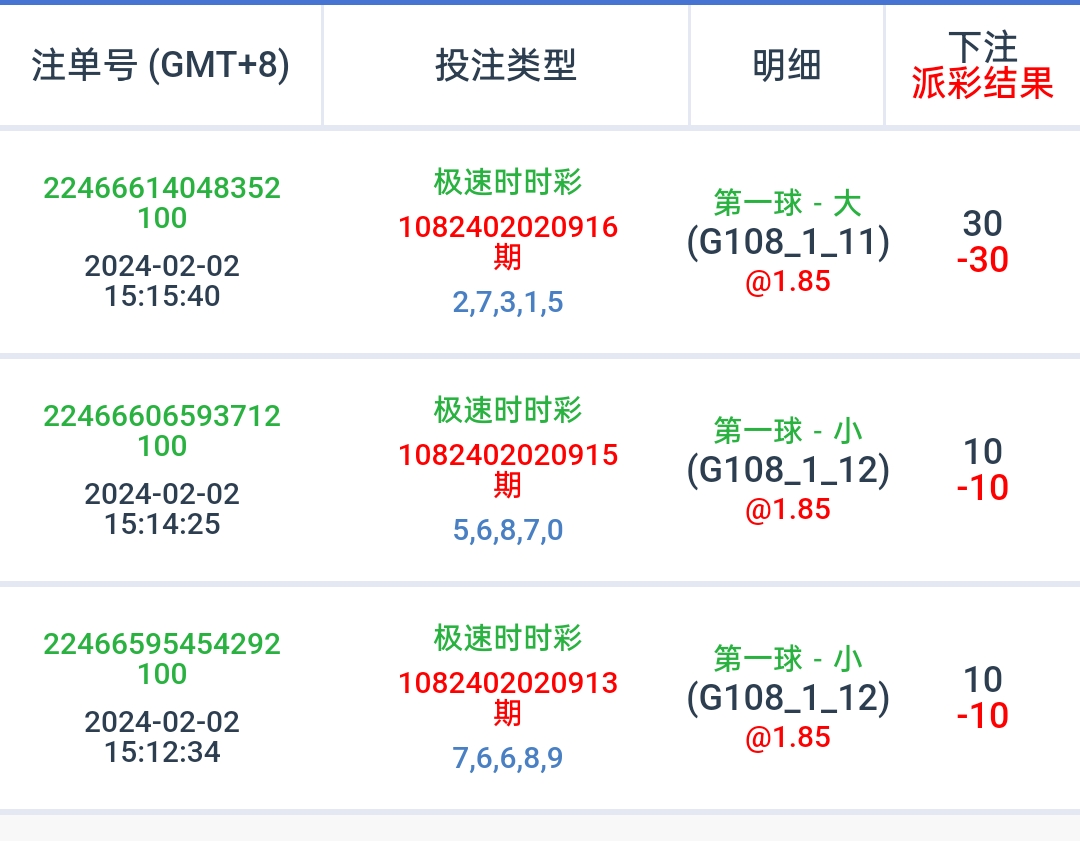Click draw result 5,6,8,7,0
This screenshot has width=1080, height=841.
click(508, 530)
